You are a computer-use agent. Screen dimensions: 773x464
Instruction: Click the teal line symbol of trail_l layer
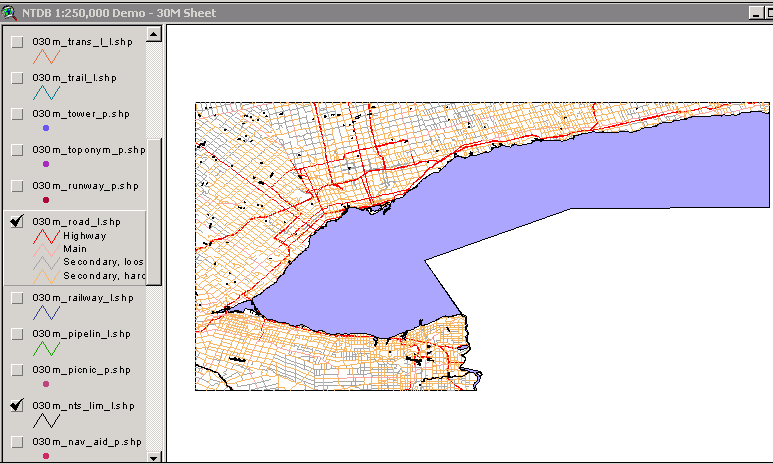[46, 93]
